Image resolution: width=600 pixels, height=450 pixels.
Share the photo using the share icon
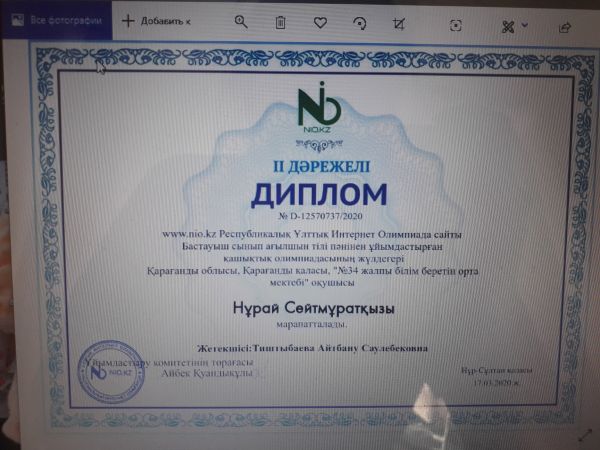(564, 23)
